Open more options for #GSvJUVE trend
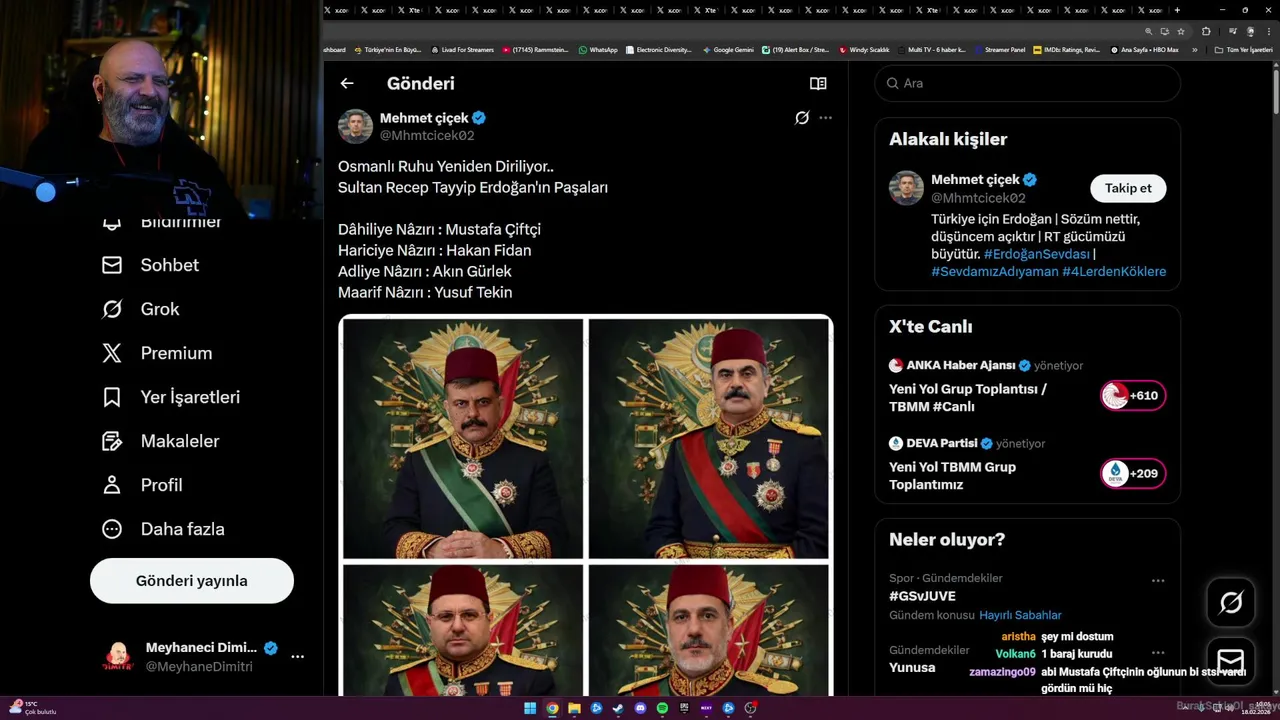Image resolution: width=1280 pixels, height=720 pixels. tap(1158, 580)
